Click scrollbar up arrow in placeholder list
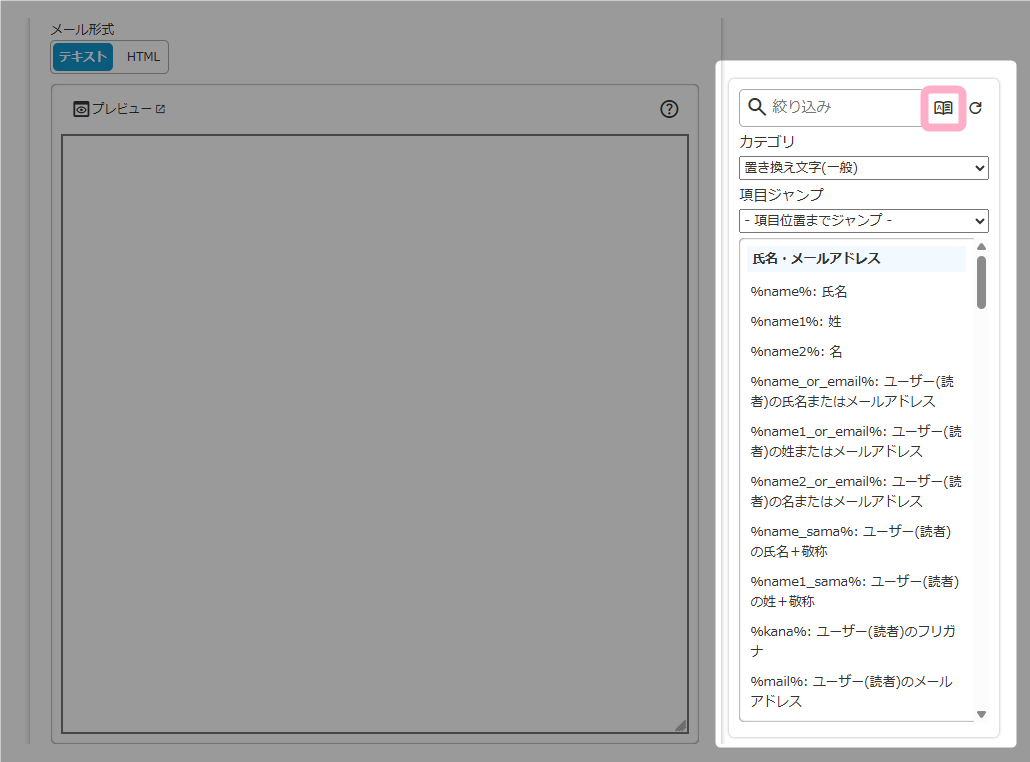 981,247
